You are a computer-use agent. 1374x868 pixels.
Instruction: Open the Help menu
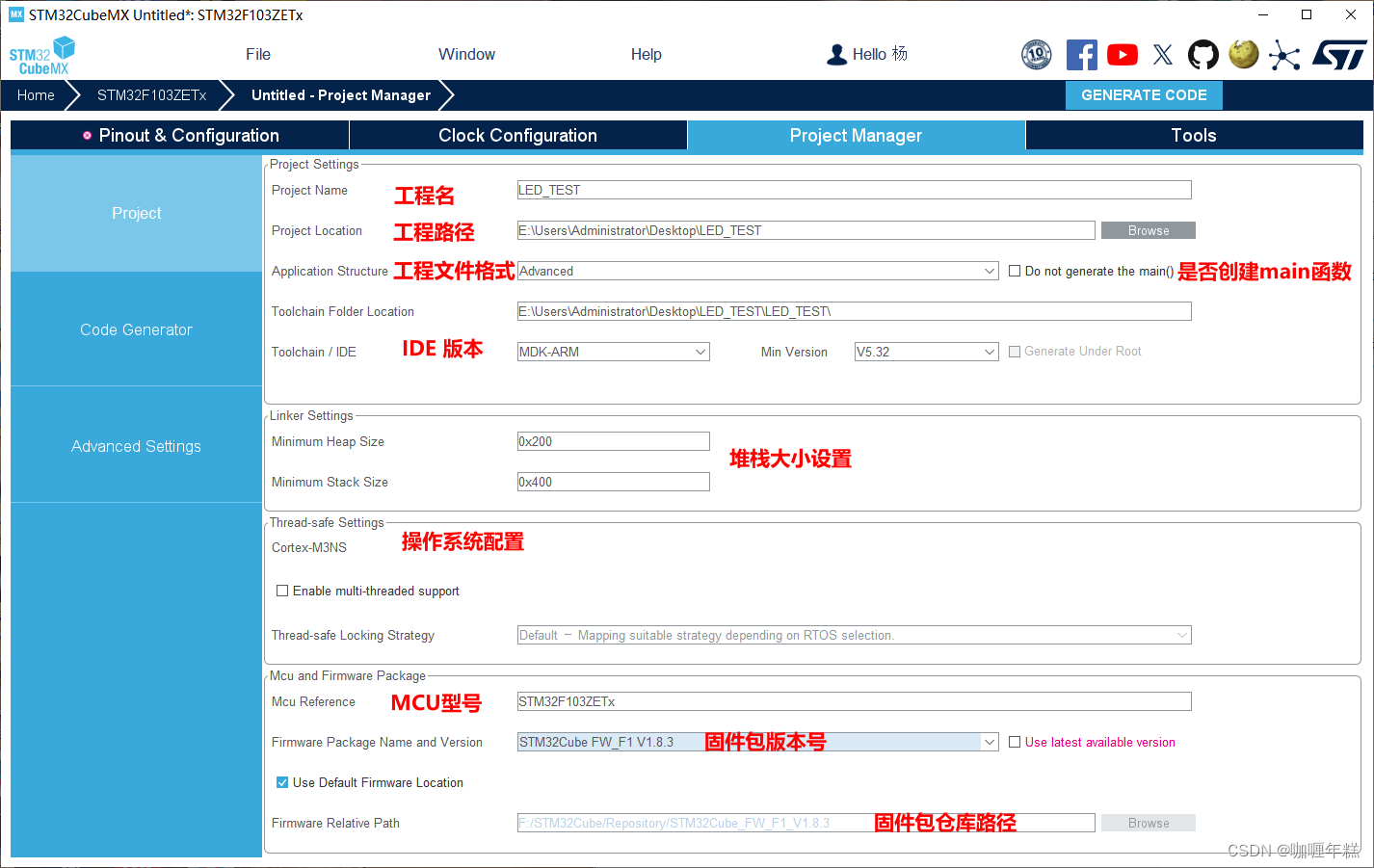(x=647, y=55)
